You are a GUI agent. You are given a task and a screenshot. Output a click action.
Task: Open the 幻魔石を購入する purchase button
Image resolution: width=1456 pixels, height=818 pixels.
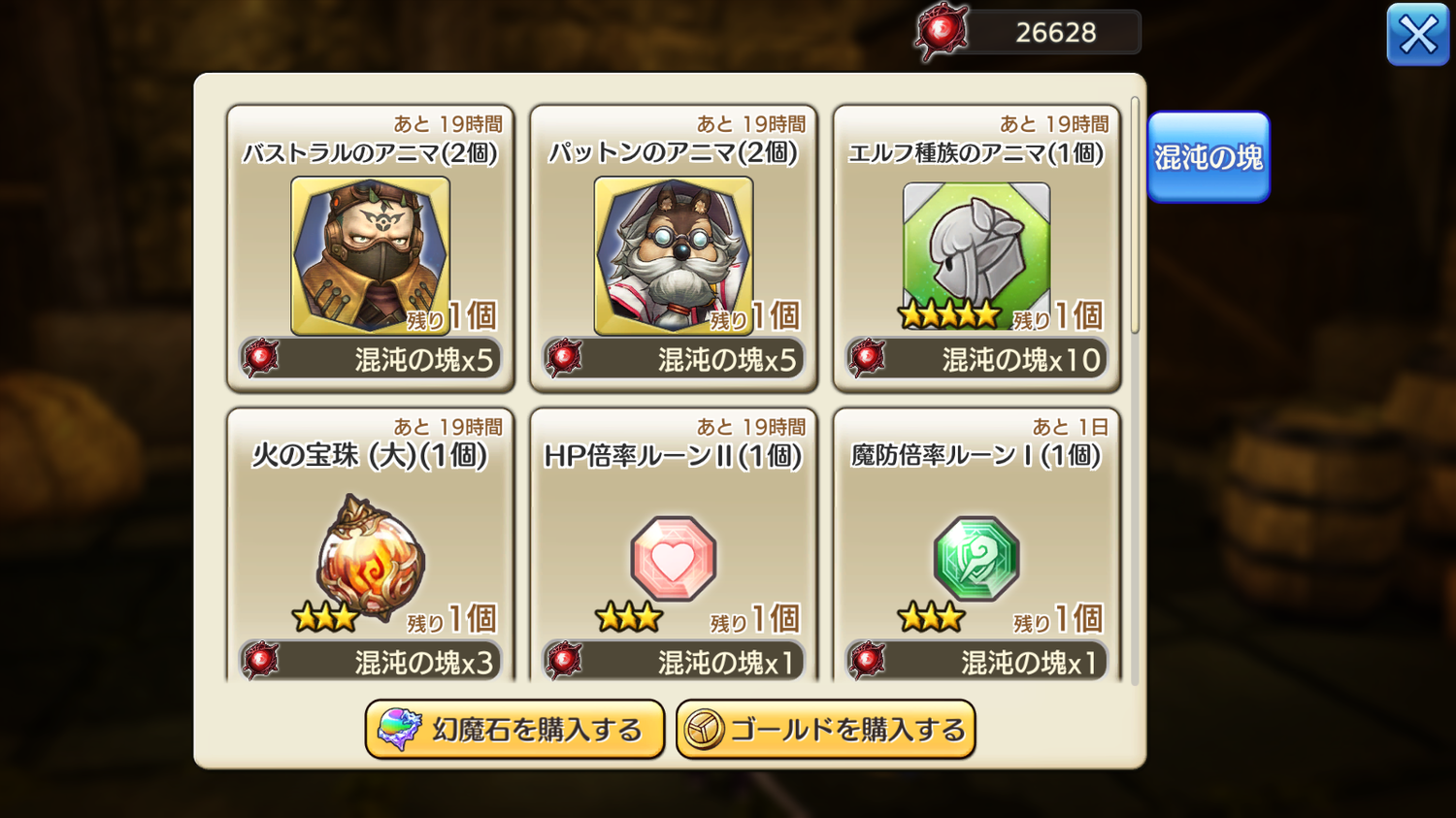tap(514, 730)
